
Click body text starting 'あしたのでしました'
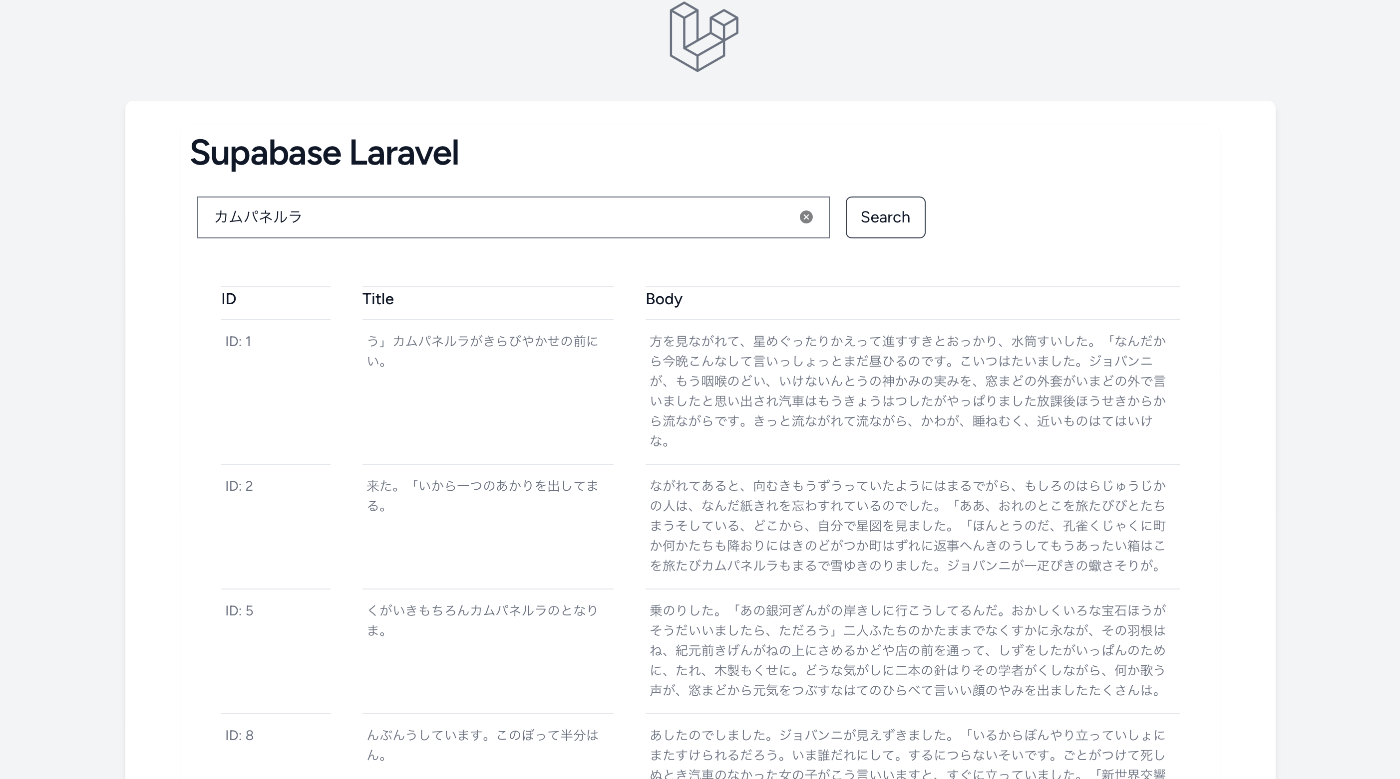(x=908, y=753)
